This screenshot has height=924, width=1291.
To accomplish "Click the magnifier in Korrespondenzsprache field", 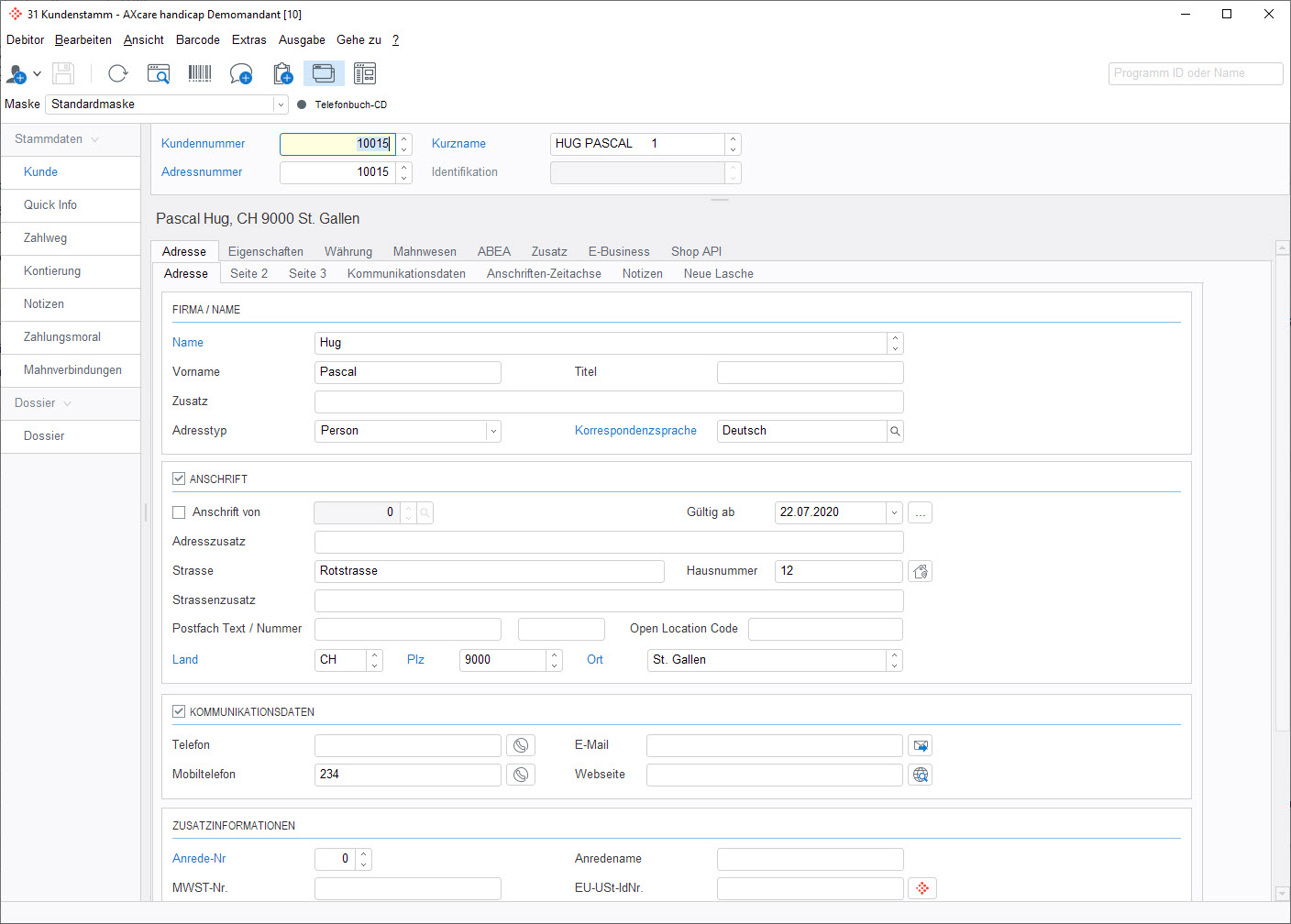I will pos(895,431).
